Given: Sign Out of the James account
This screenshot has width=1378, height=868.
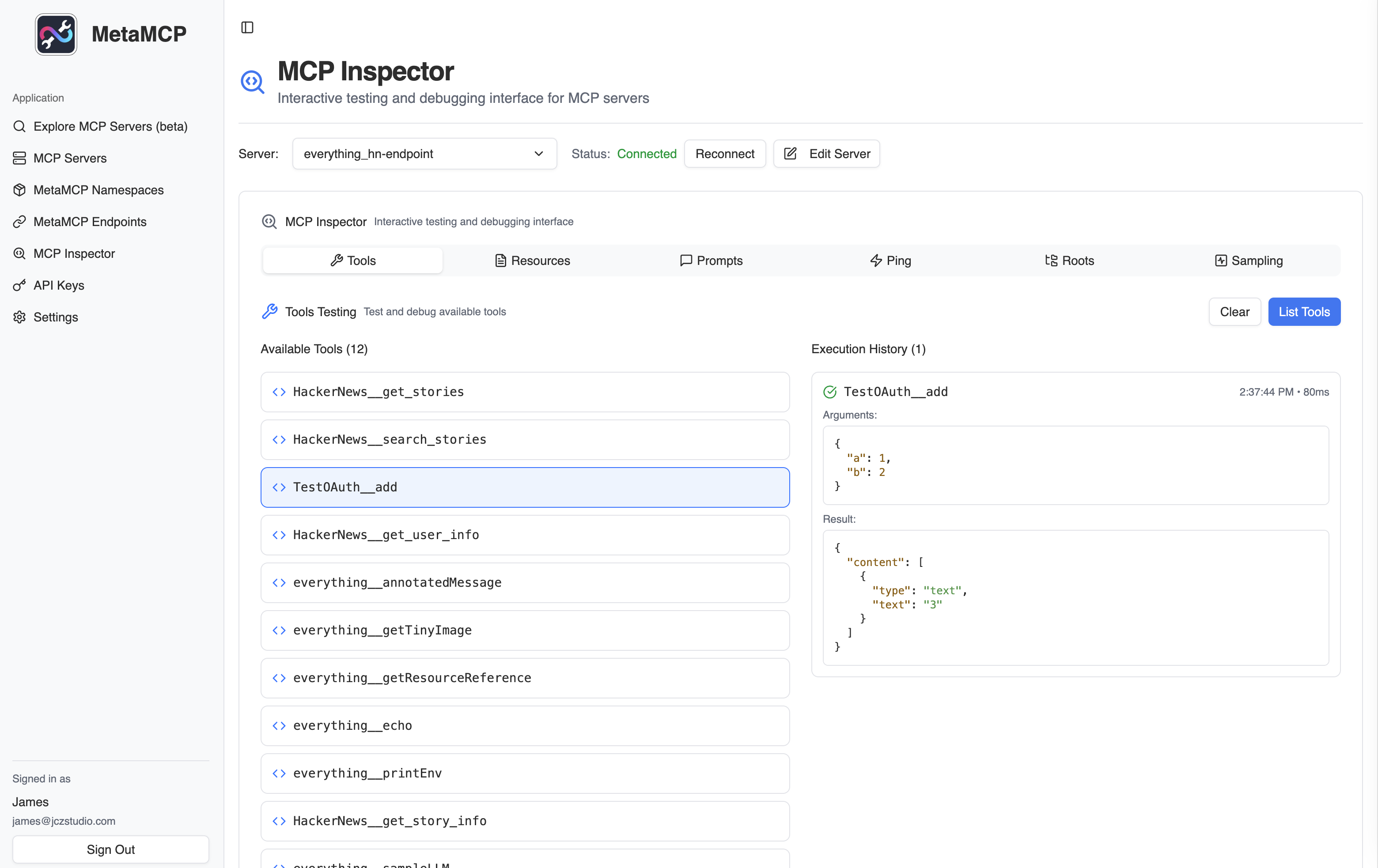Looking at the screenshot, I should tap(110, 849).
